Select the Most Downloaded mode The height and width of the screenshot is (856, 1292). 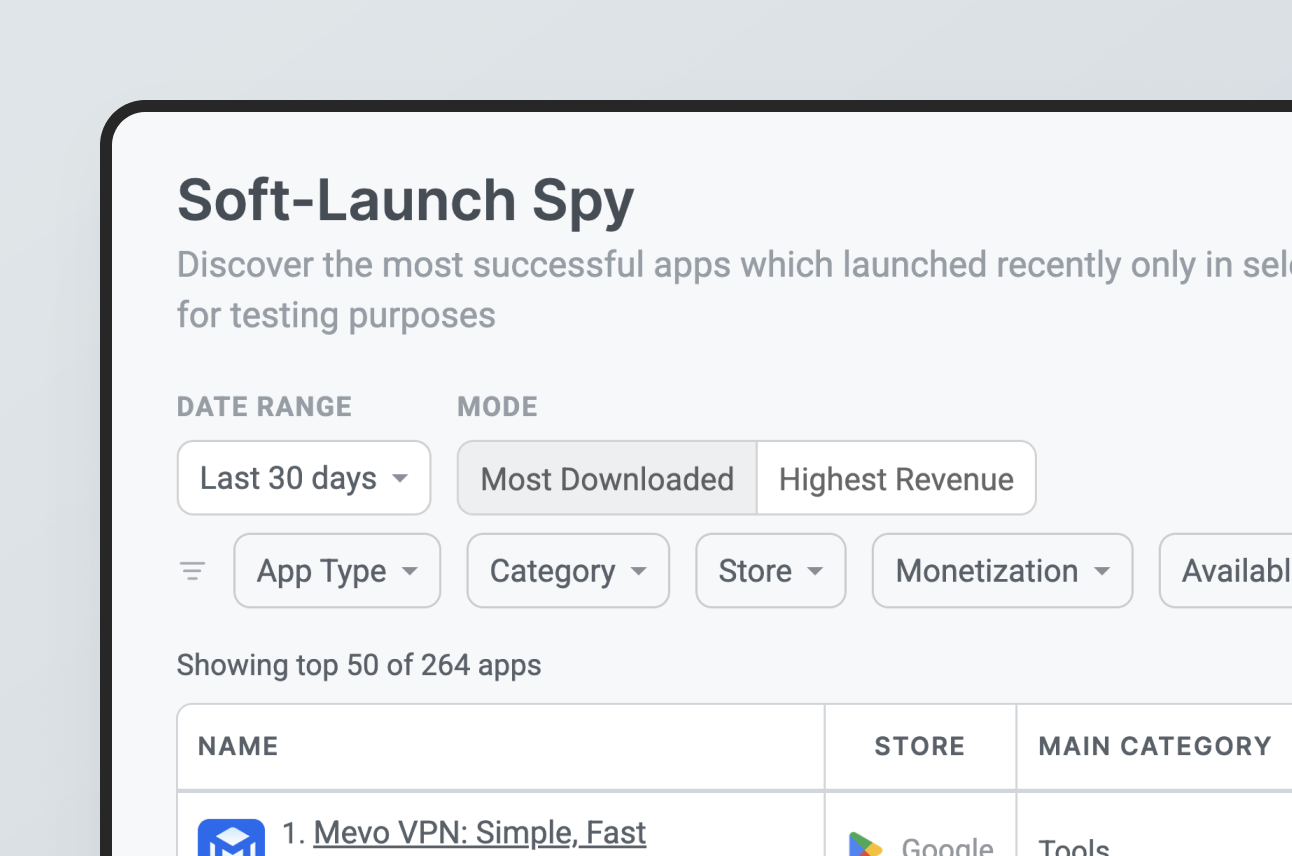point(607,479)
